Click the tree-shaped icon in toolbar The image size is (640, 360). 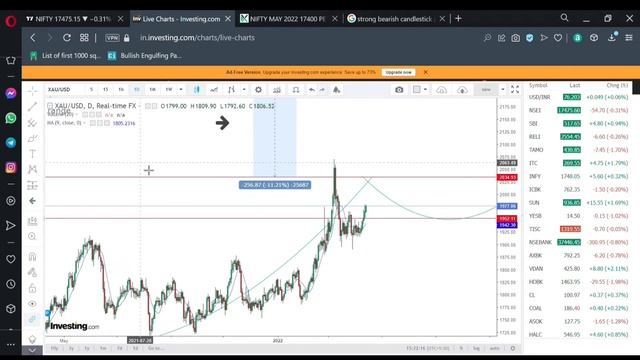point(336,89)
